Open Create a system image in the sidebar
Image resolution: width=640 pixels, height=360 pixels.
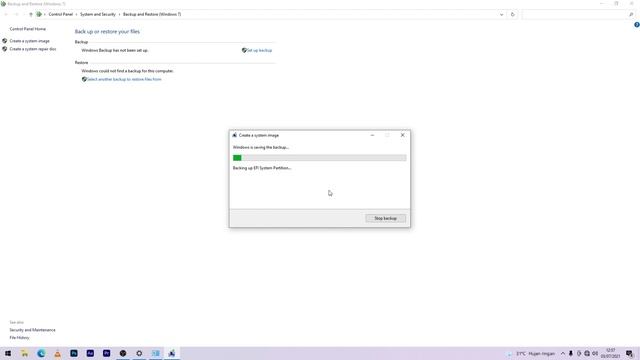(29, 41)
